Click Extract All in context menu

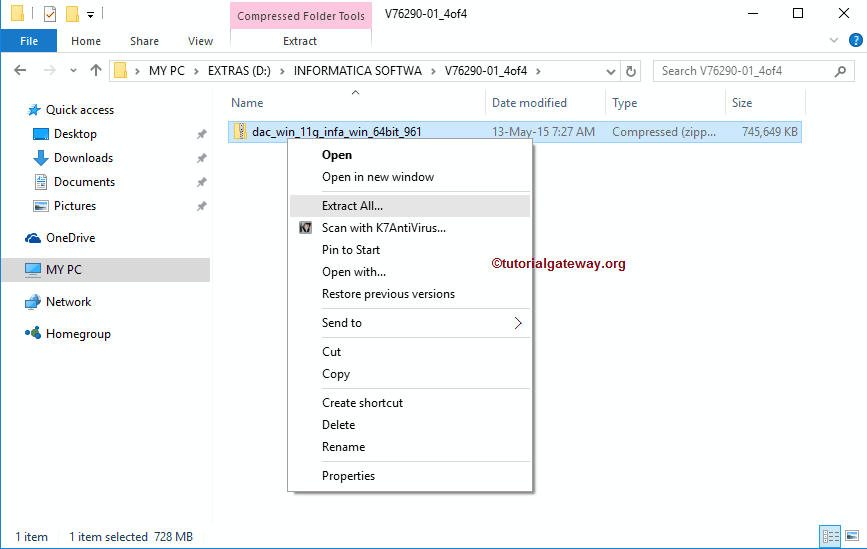pos(409,206)
